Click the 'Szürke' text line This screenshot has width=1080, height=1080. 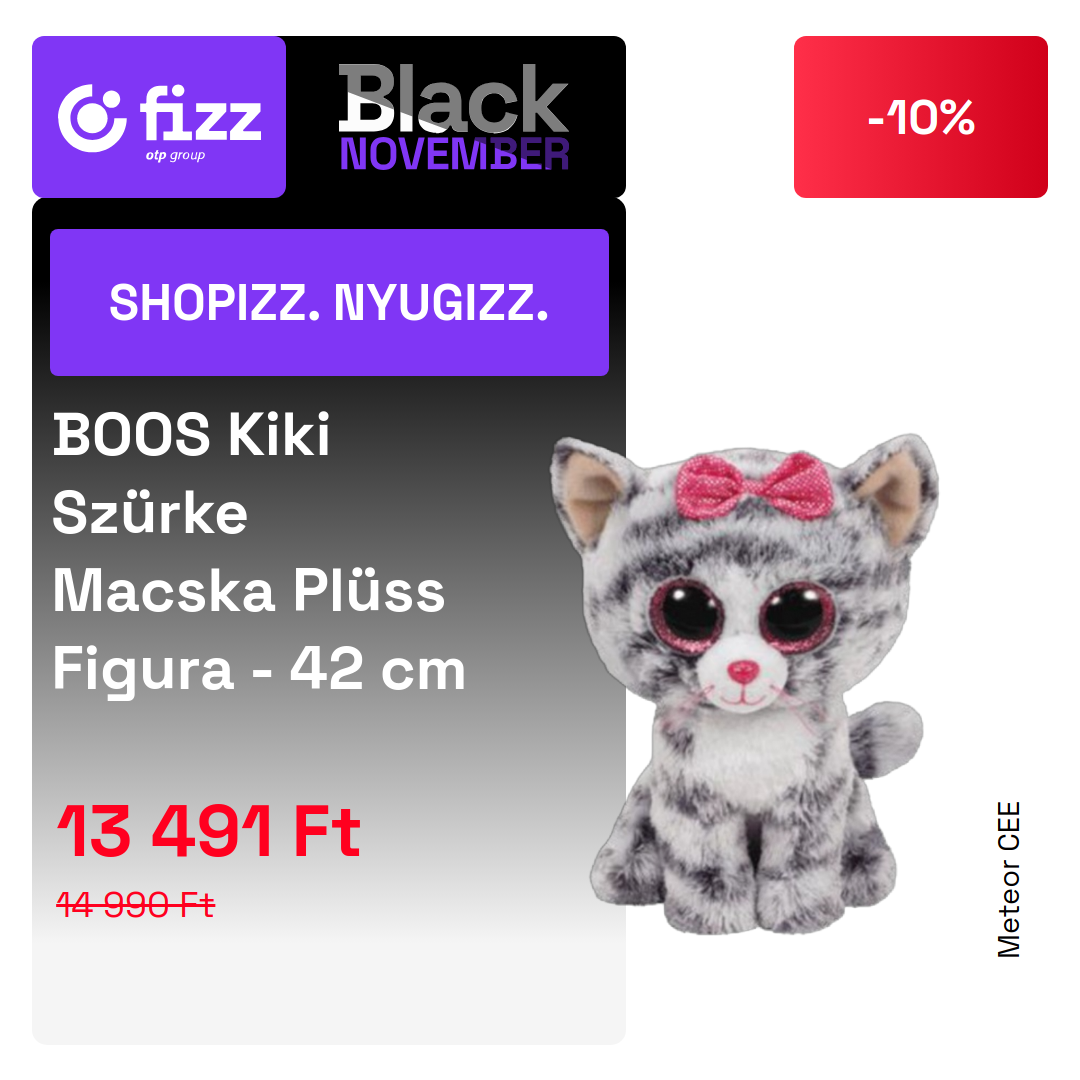point(150,513)
